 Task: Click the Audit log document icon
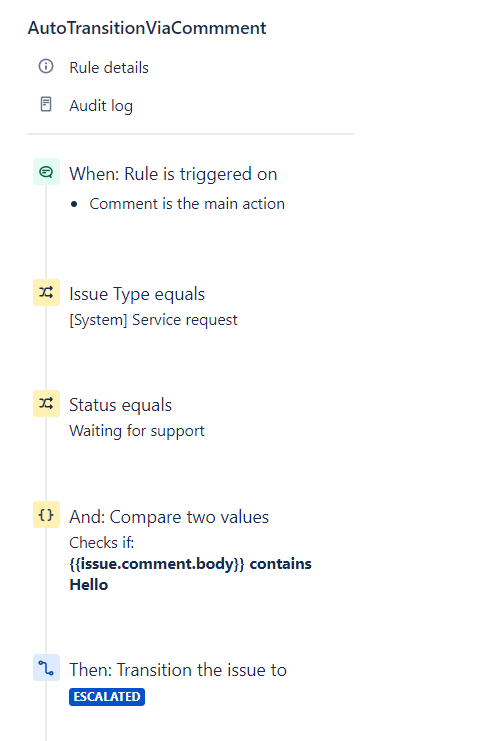(46, 104)
